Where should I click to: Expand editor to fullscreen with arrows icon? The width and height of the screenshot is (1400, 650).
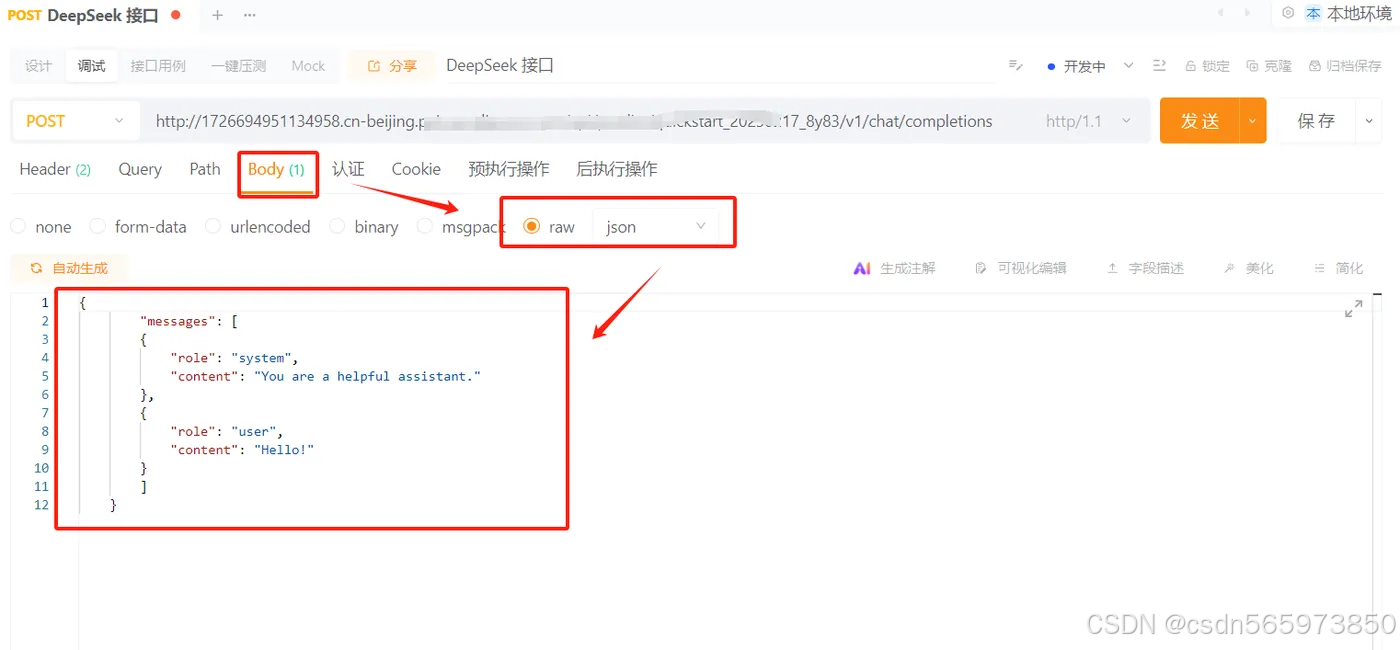click(1353, 309)
